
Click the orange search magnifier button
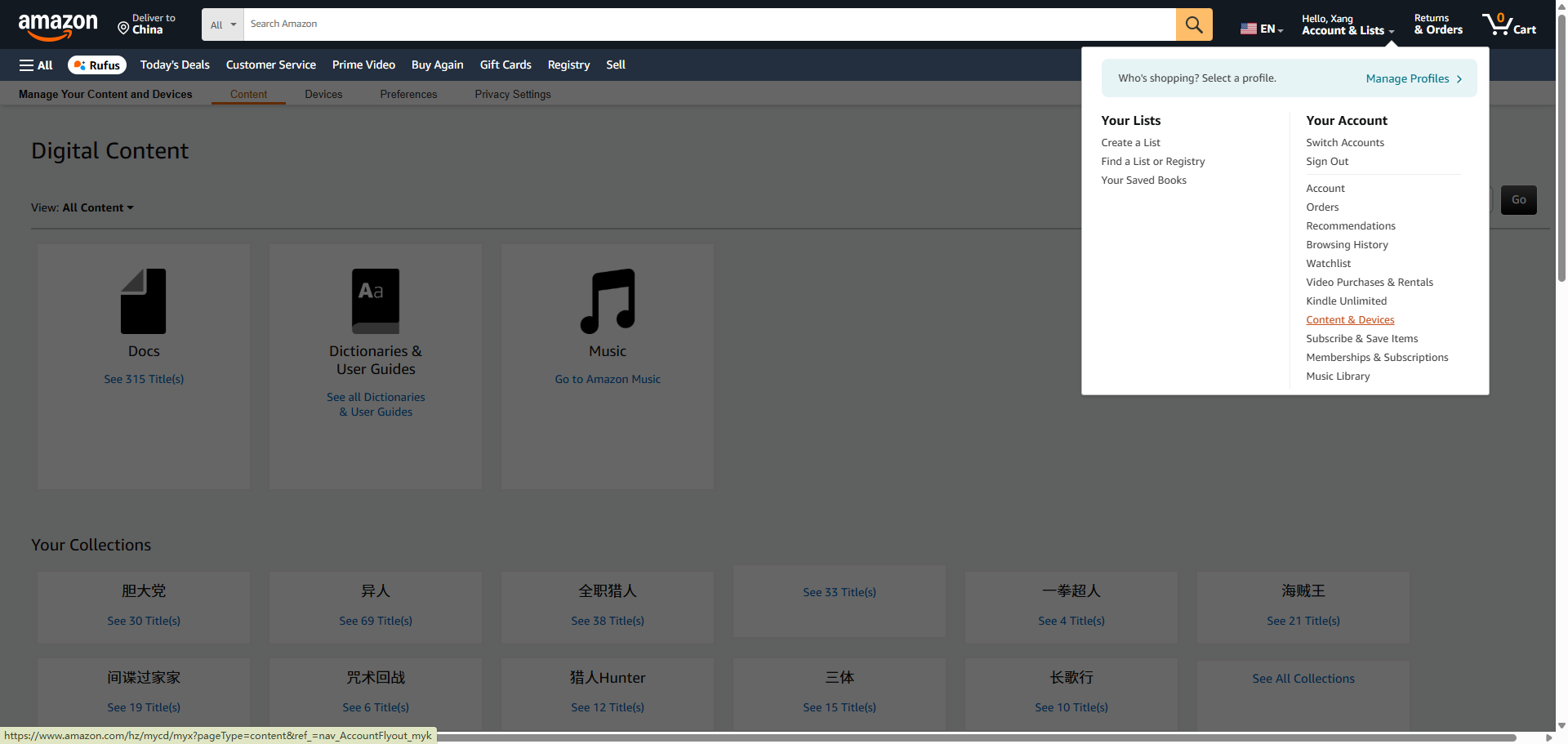point(1194,25)
